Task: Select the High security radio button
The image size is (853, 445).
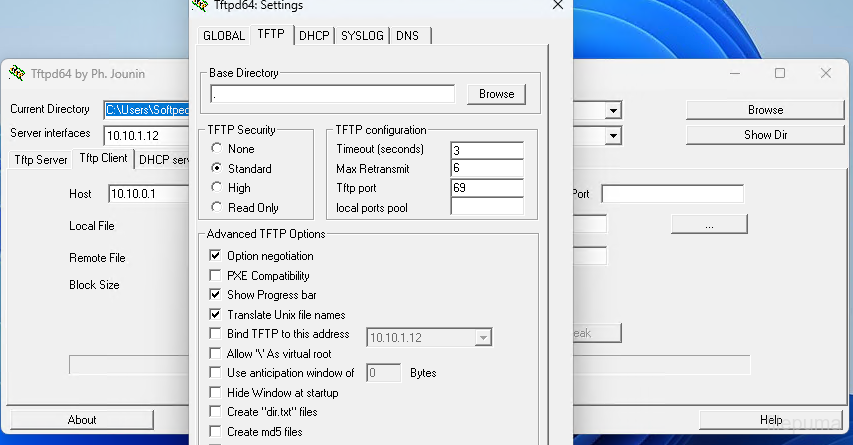Action: coord(216,188)
